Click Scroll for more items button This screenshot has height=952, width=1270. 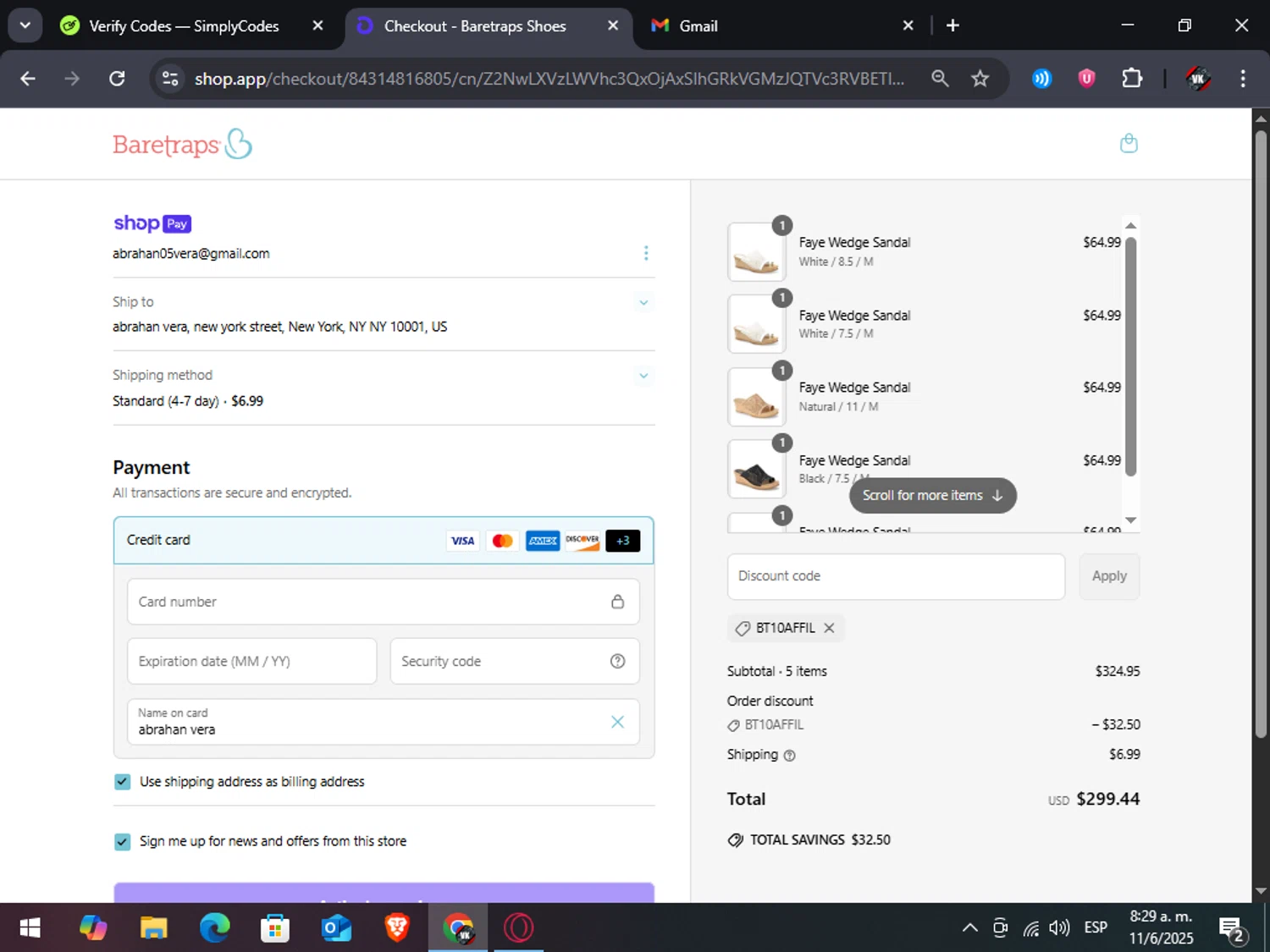point(932,495)
